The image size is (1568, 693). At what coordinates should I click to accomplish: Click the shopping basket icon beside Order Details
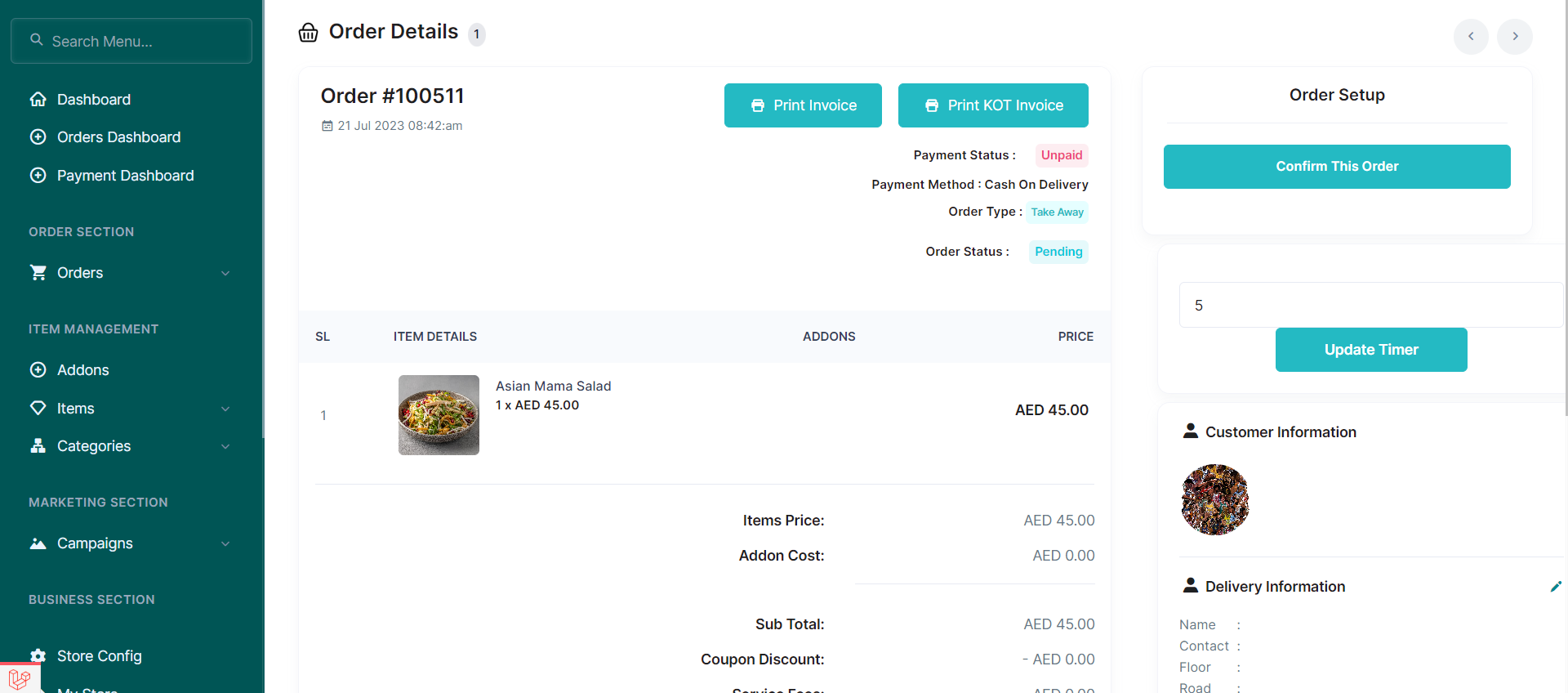click(308, 33)
